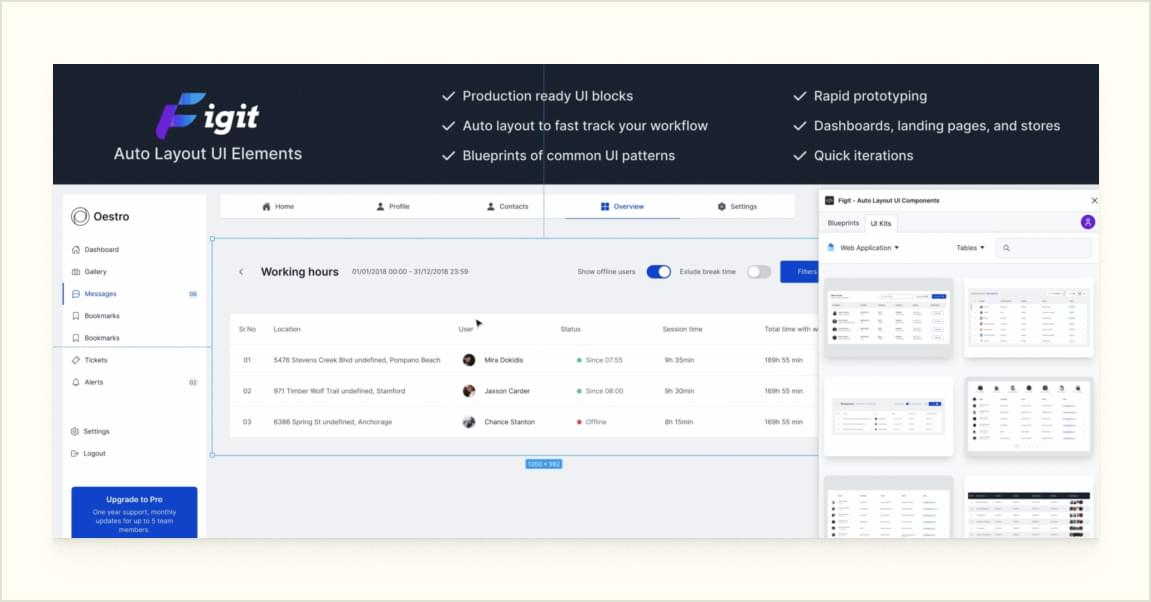Select the dark header table thumbnail

(x=1028, y=509)
